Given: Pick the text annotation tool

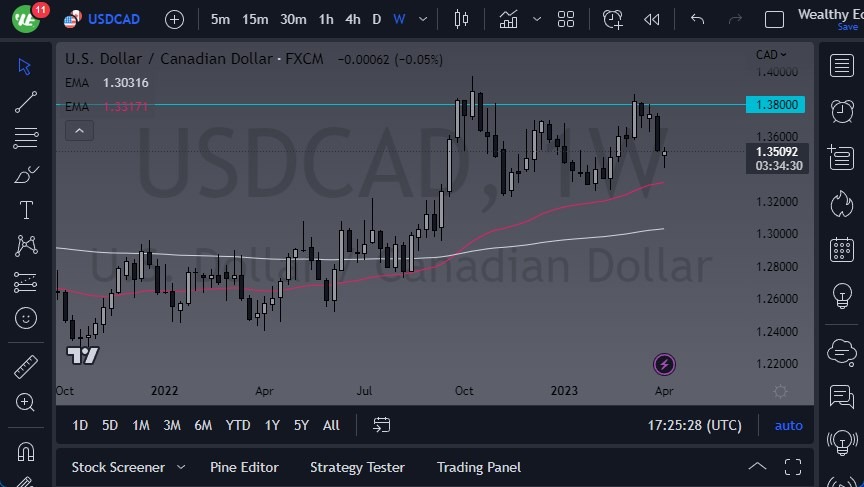Looking at the screenshot, I should pyautogui.click(x=26, y=210).
